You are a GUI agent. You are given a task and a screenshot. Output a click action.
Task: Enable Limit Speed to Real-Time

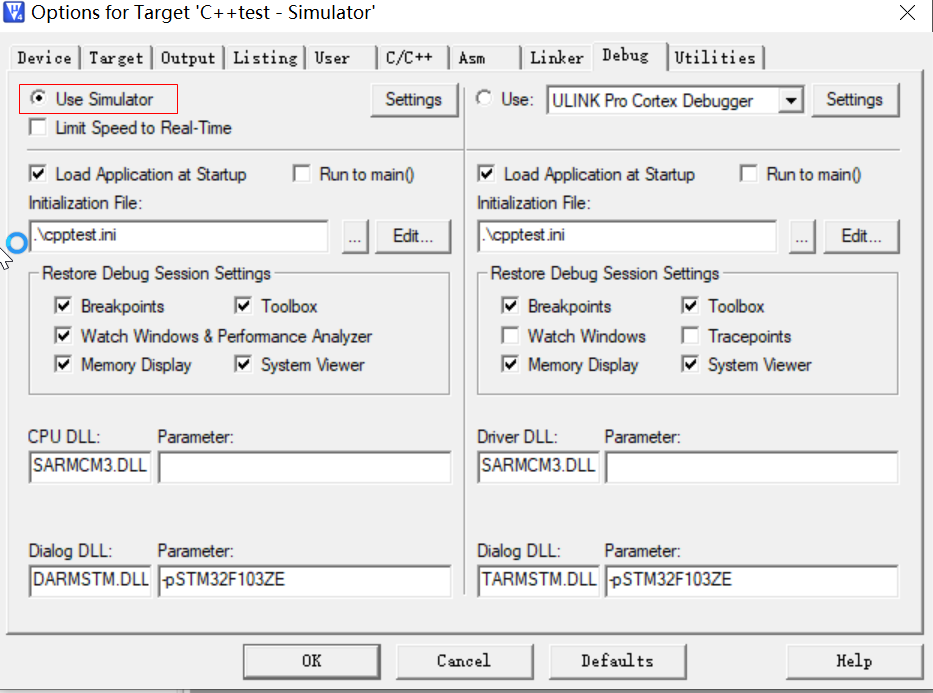pos(37,127)
